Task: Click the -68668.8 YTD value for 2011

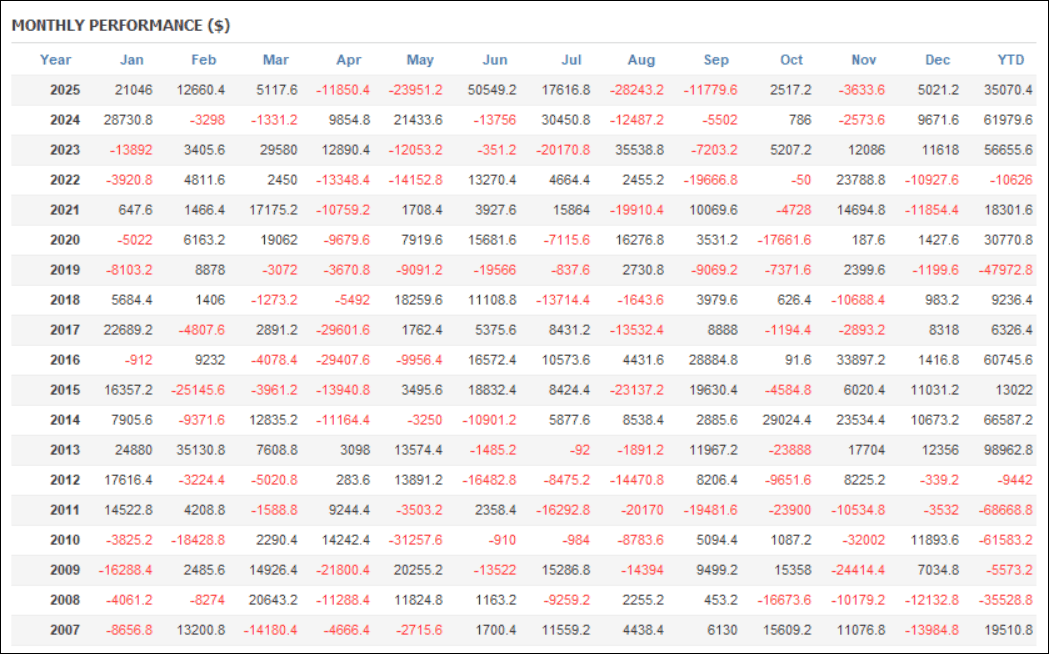Action: (x=1003, y=510)
